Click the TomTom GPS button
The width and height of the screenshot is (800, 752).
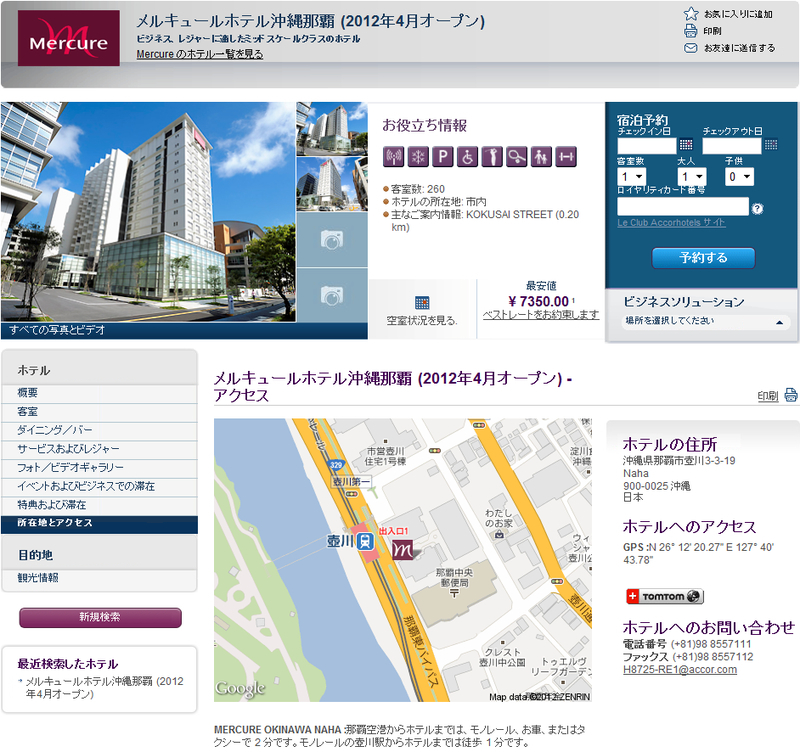click(x=665, y=596)
